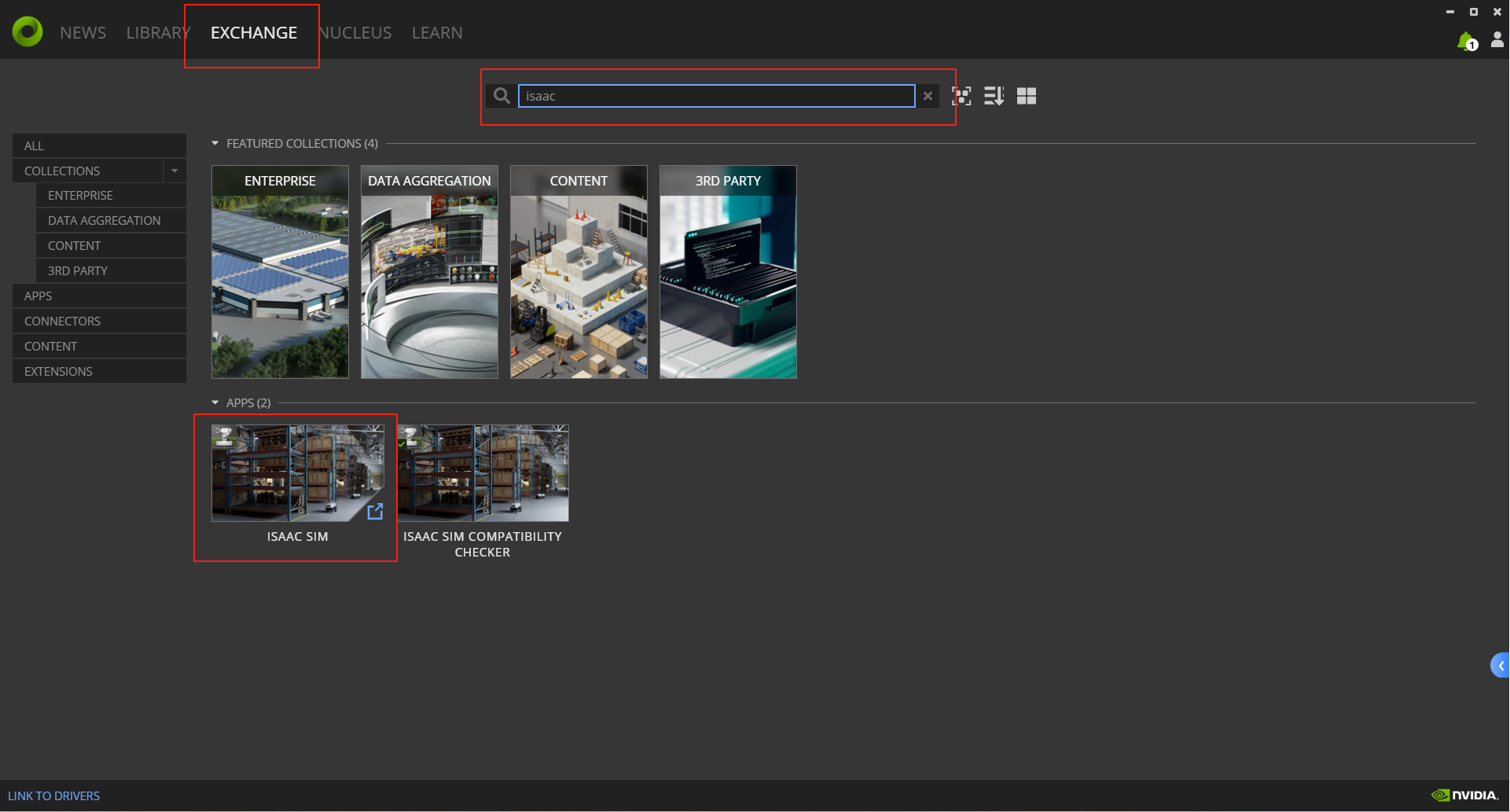Collapse the APPS (2) section
Image resolution: width=1510 pixels, height=812 pixels.
pos(215,402)
